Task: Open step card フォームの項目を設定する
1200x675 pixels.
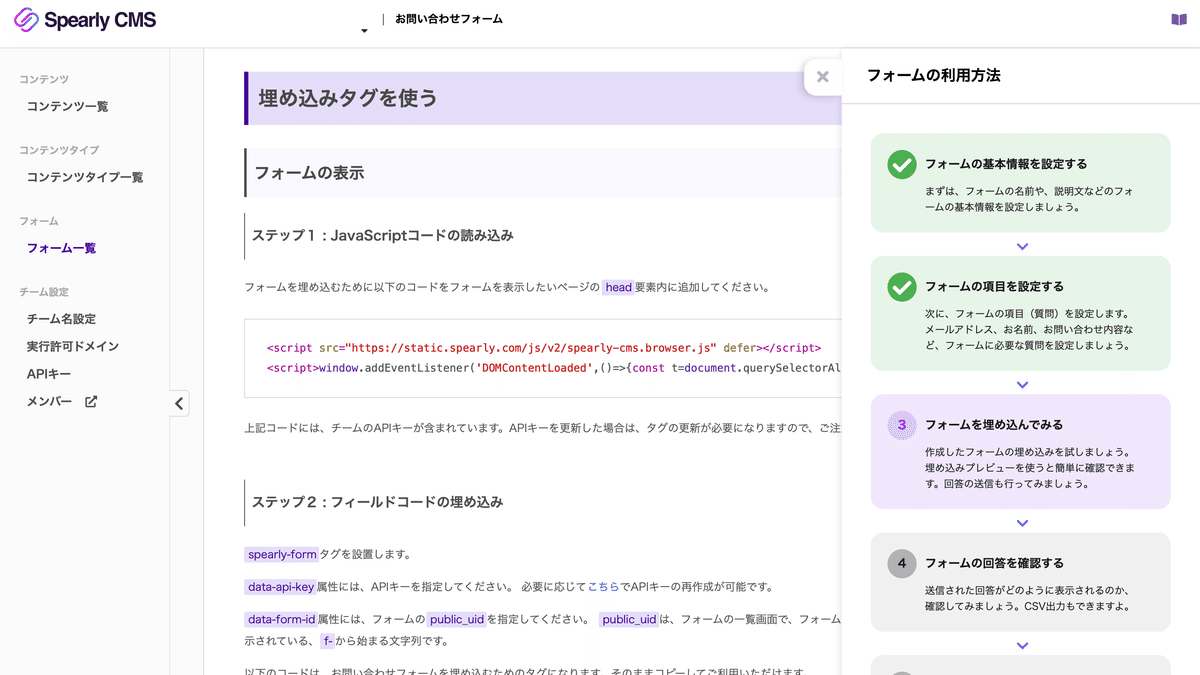Action: tap(1021, 313)
